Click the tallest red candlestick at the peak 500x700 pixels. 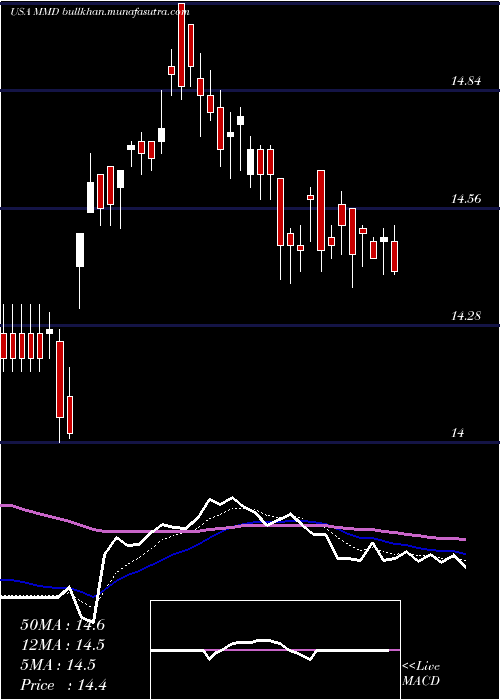coord(181,45)
